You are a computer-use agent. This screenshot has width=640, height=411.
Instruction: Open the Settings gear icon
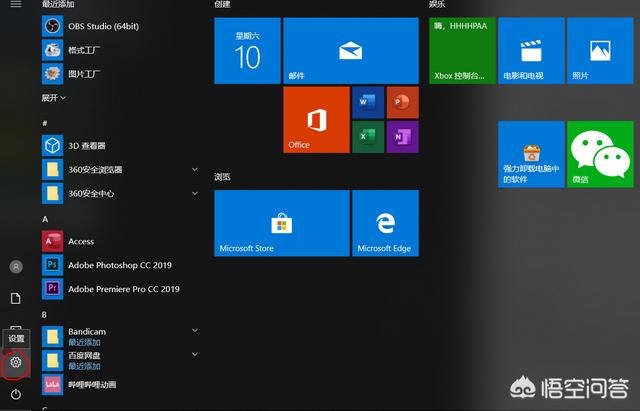point(15,363)
